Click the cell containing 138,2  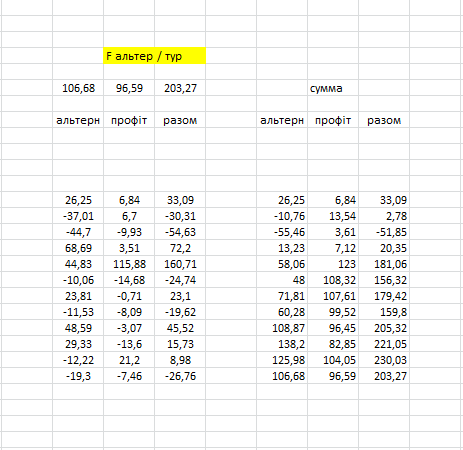point(282,344)
